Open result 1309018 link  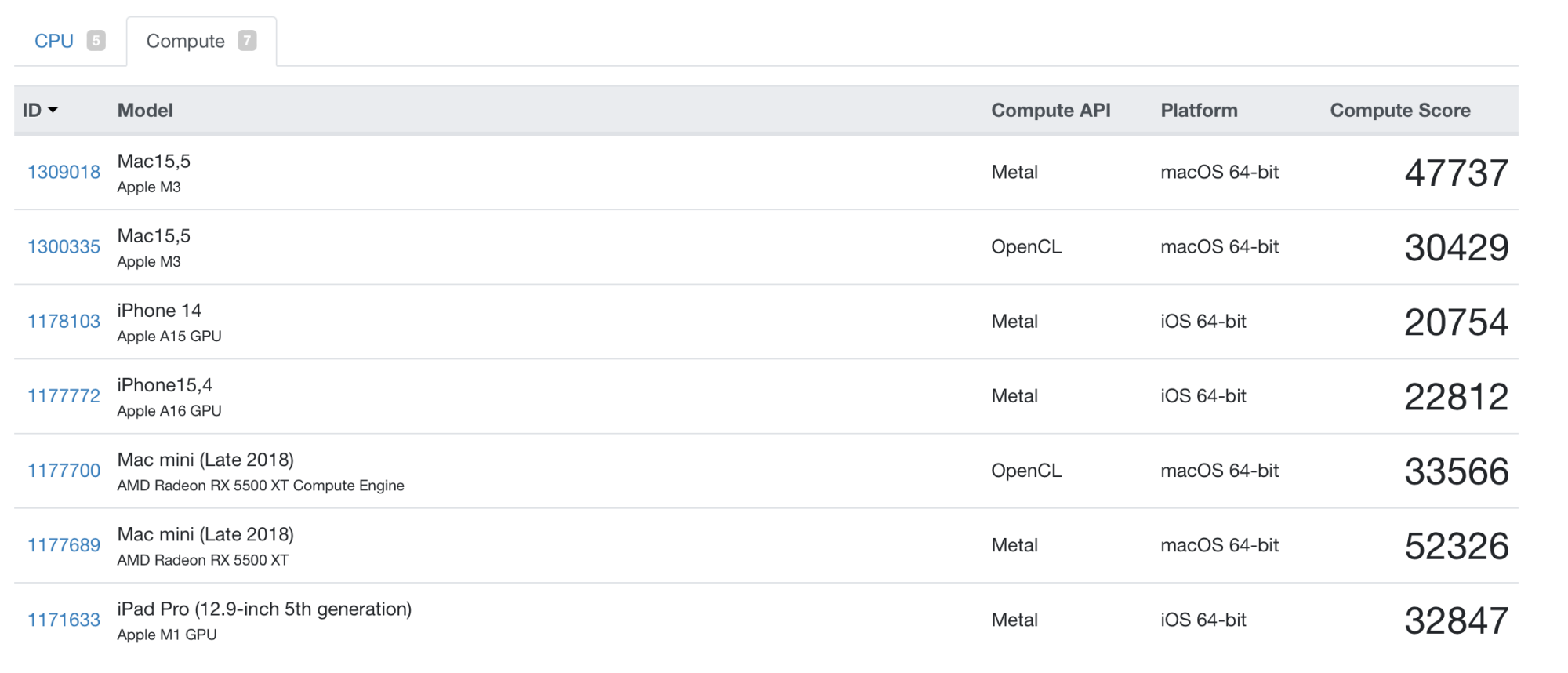pos(64,173)
